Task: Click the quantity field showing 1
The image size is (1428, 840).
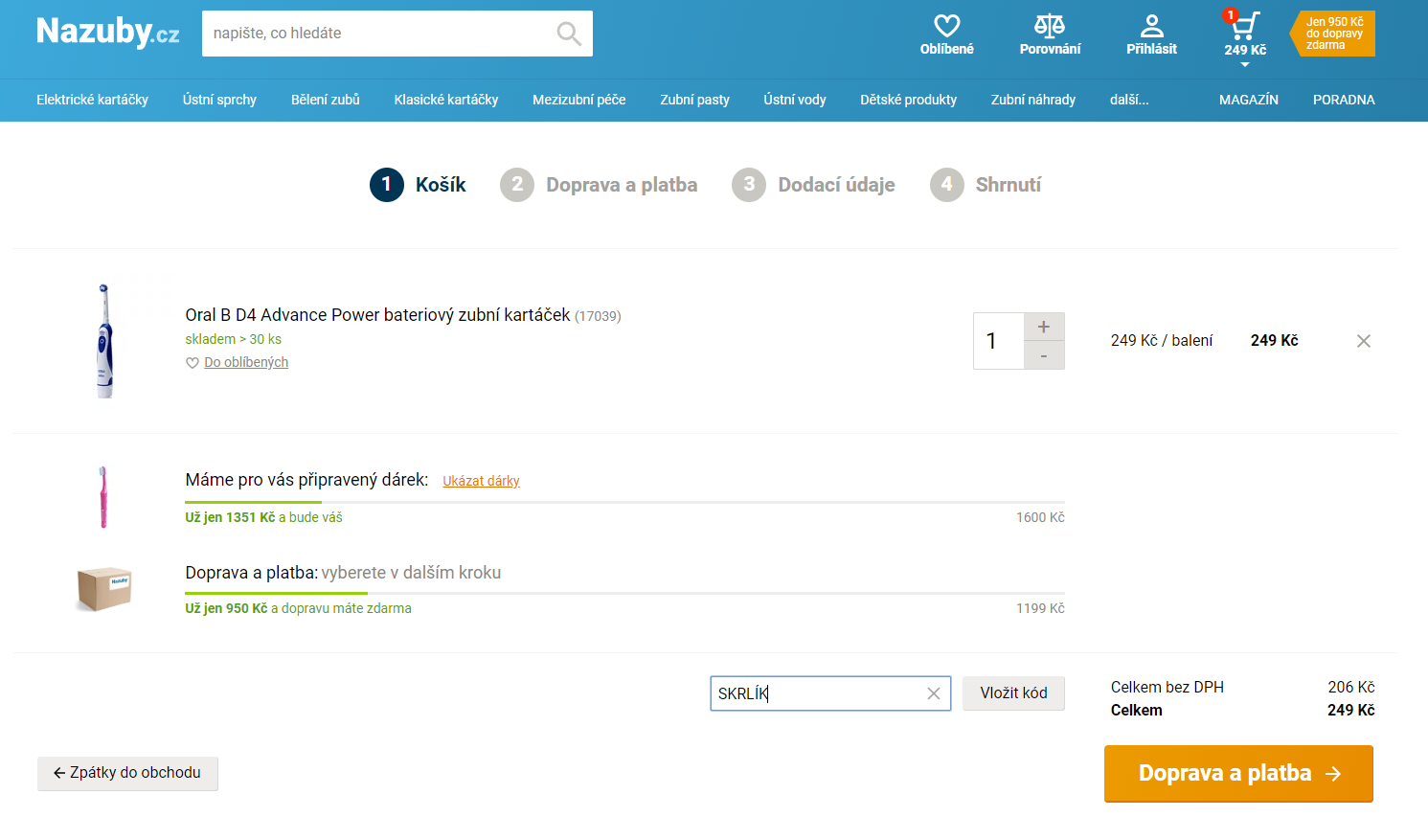Action: 998,341
